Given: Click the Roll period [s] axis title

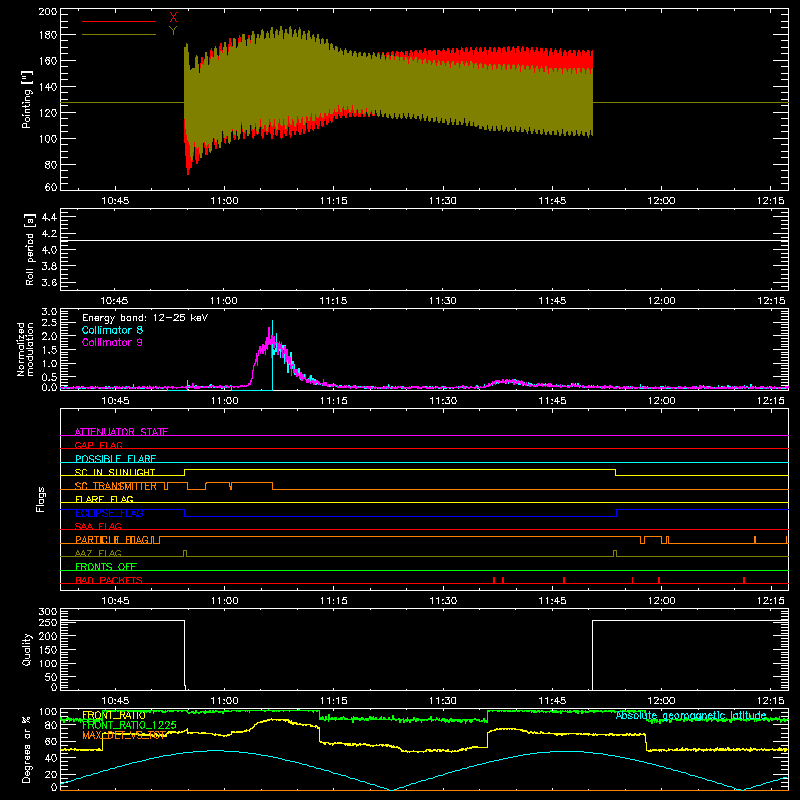Looking at the screenshot, I should [30, 249].
